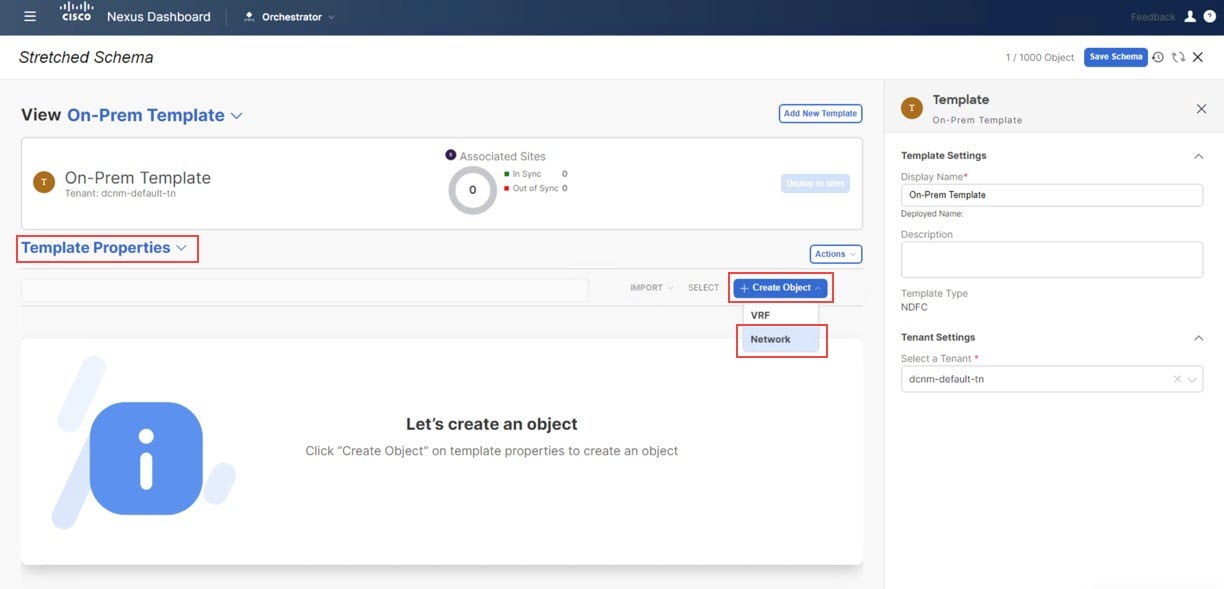This screenshot has width=1224, height=589.
Task: Open the Orchestrator service switcher
Action: point(289,17)
